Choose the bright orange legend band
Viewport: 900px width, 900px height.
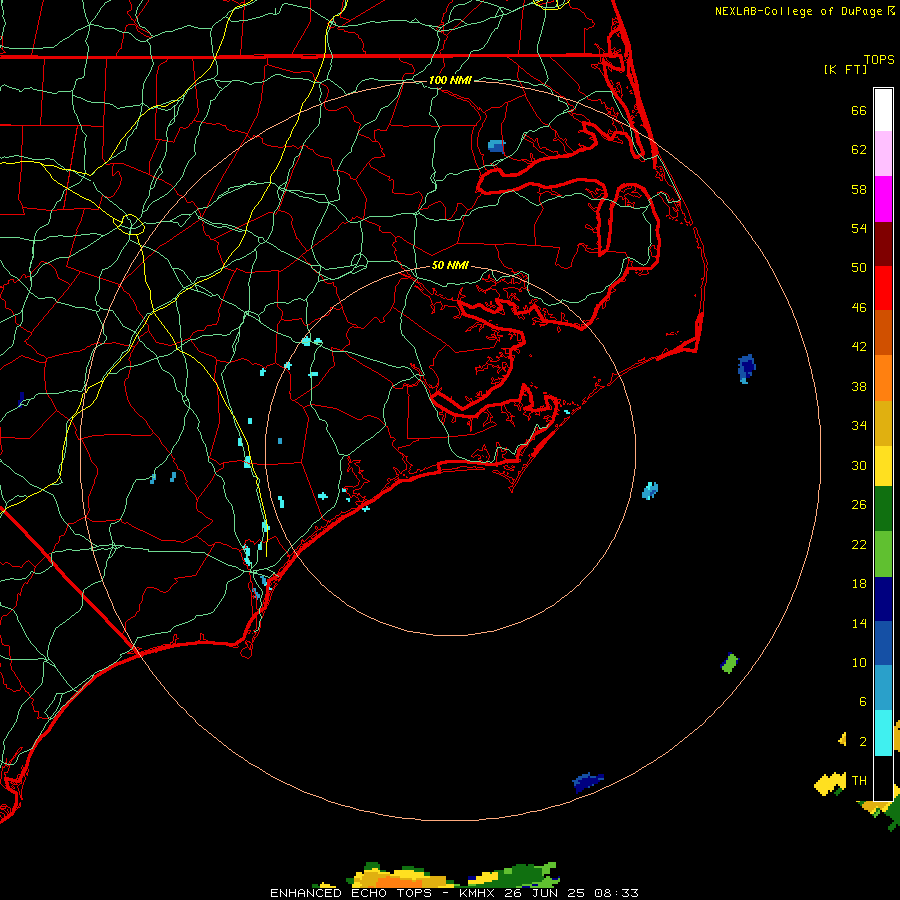tap(883, 378)
